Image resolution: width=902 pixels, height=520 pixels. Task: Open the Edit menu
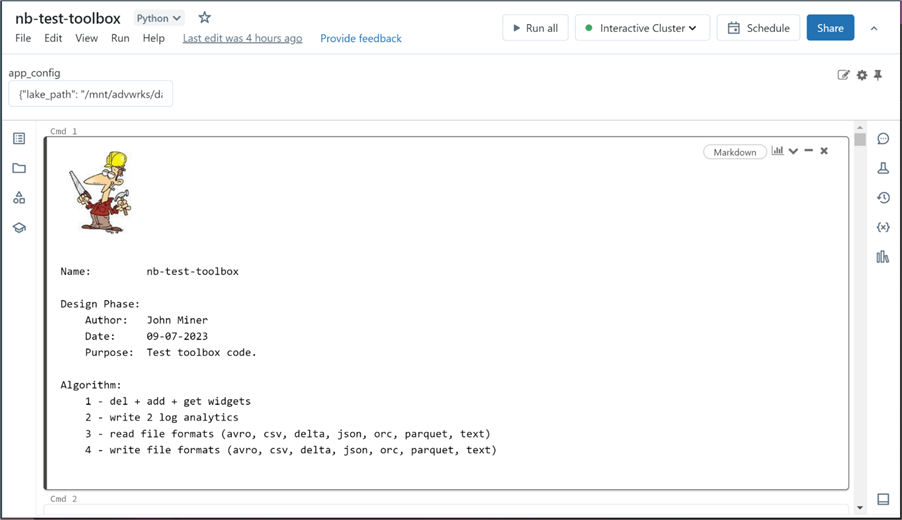click(53, 38)
